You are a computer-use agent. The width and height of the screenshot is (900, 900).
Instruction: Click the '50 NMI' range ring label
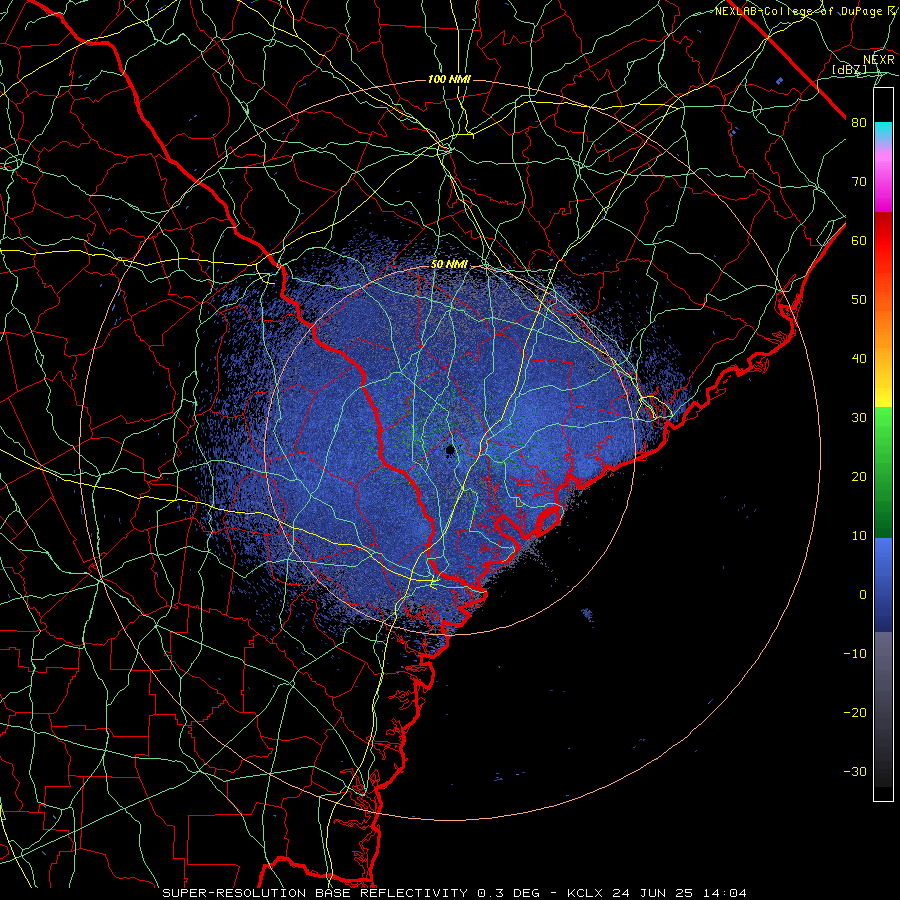(449, 264)
